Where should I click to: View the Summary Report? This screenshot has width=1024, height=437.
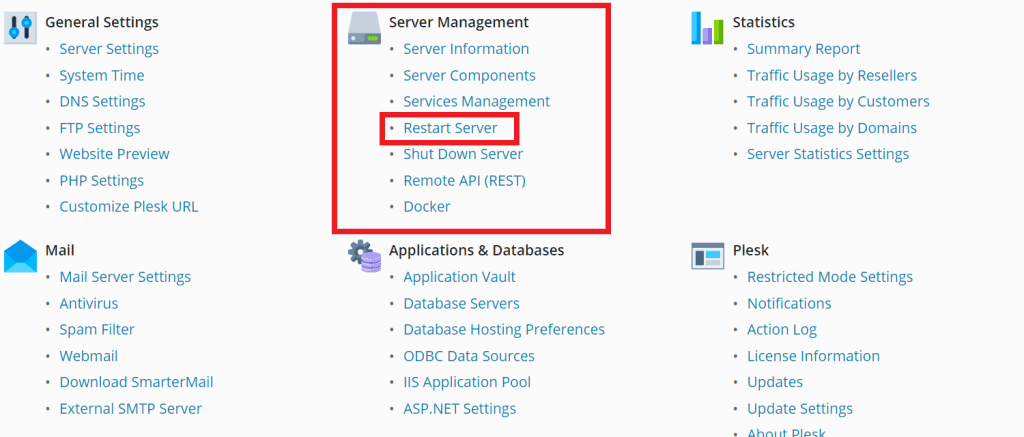pos(803,49)
